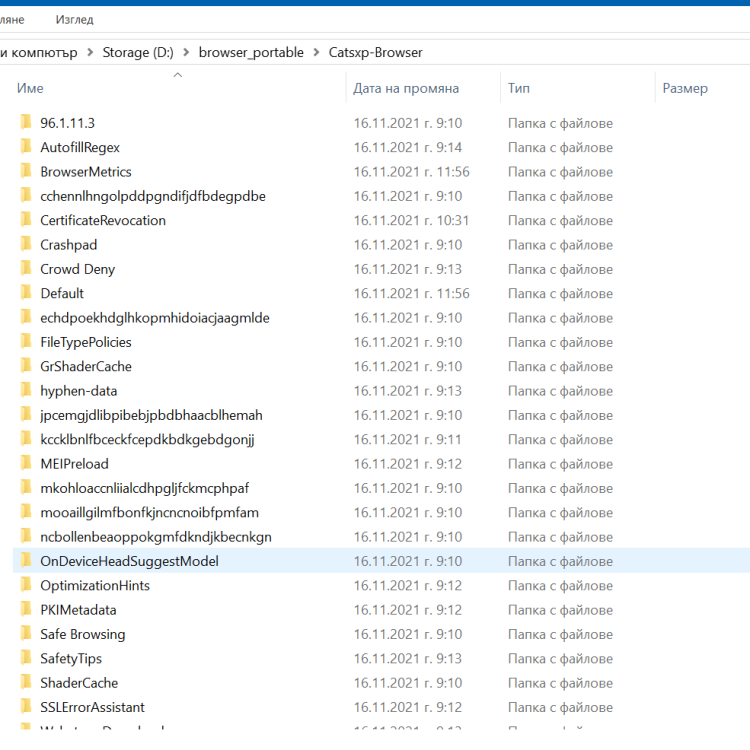Viewport: 750px width, 750px height.
Task: Click Папка с файлове type of Default
Action: coord(560,293)
